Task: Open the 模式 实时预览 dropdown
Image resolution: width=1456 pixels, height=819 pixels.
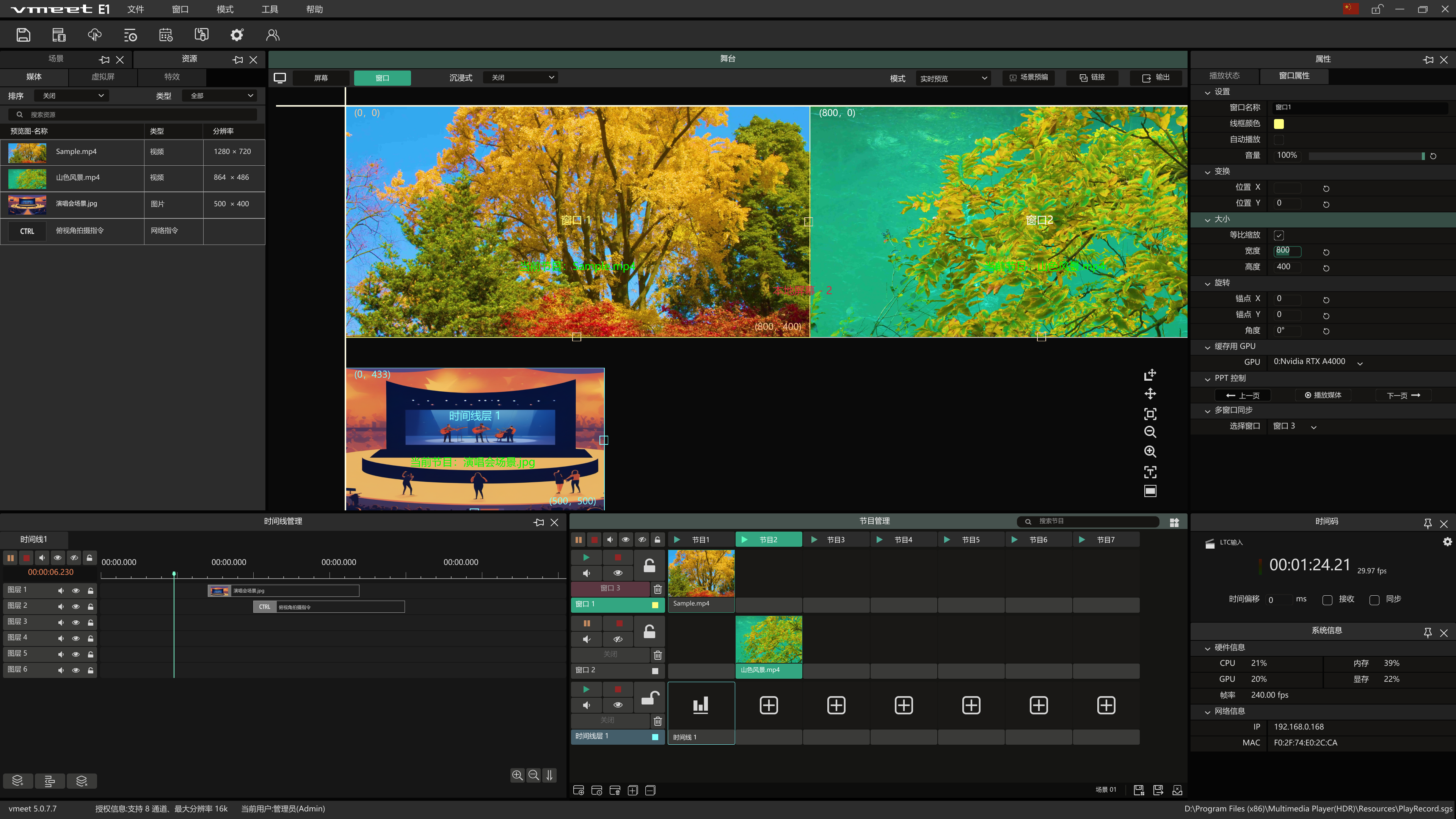Action: [x=954, y=78]
